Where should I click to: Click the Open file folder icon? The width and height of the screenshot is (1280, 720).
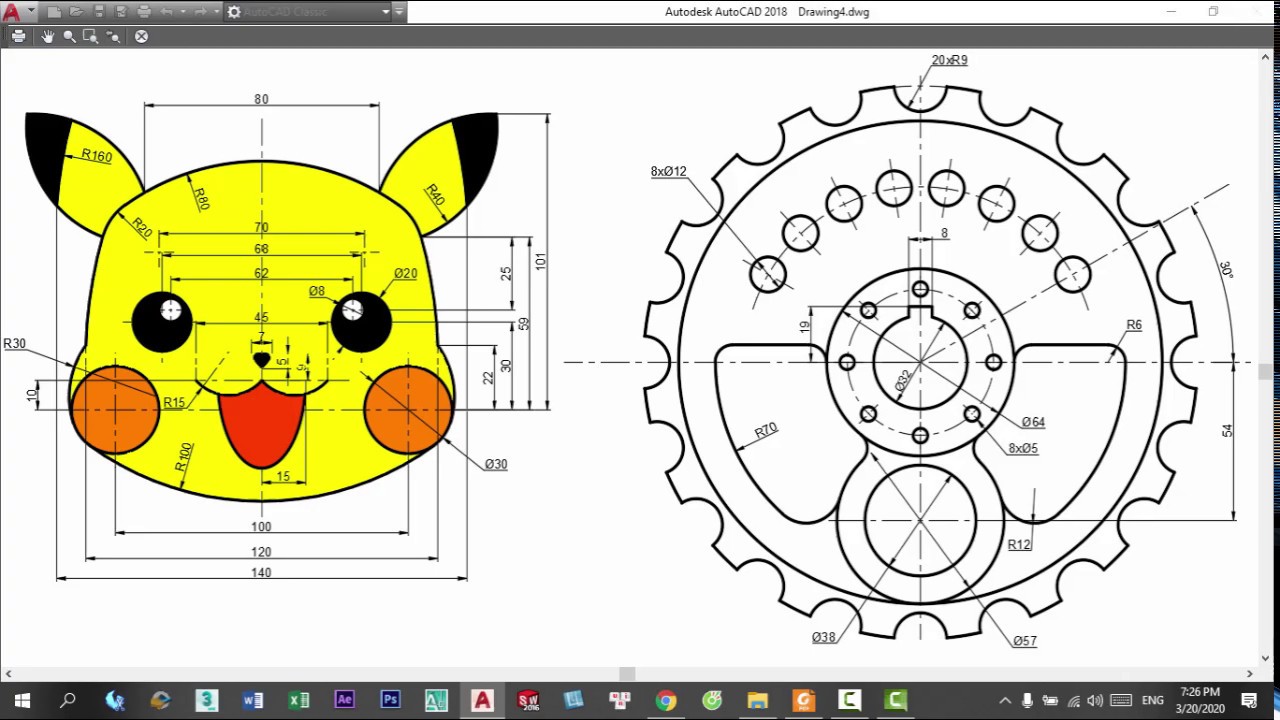77,12
